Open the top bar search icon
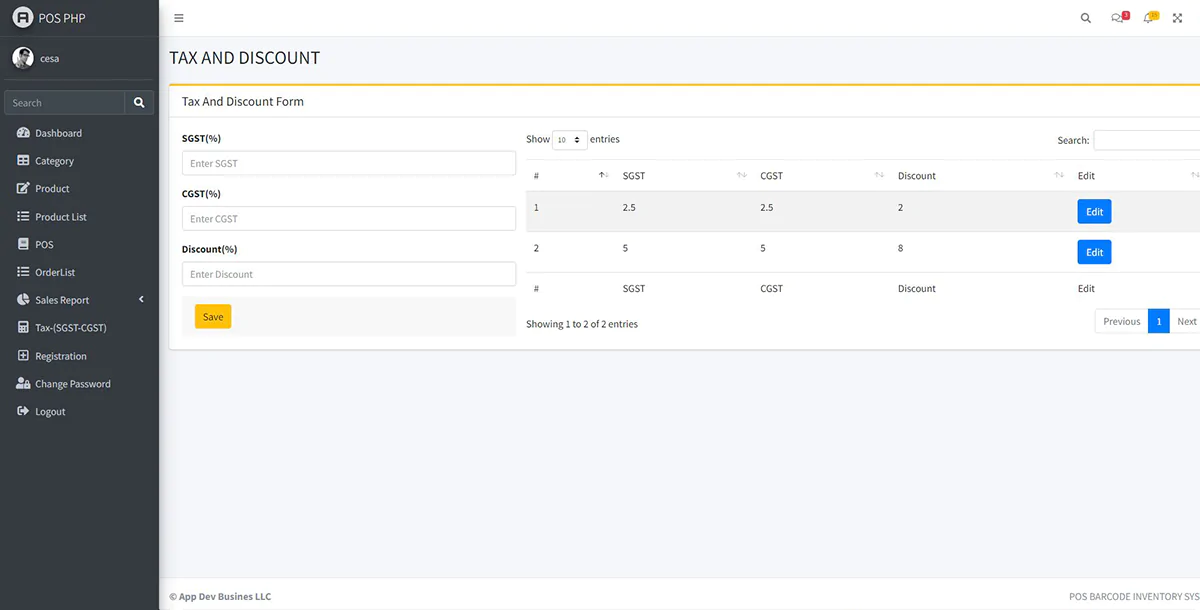This screenshot has width=1200, height=610. tap(1086, 18)
